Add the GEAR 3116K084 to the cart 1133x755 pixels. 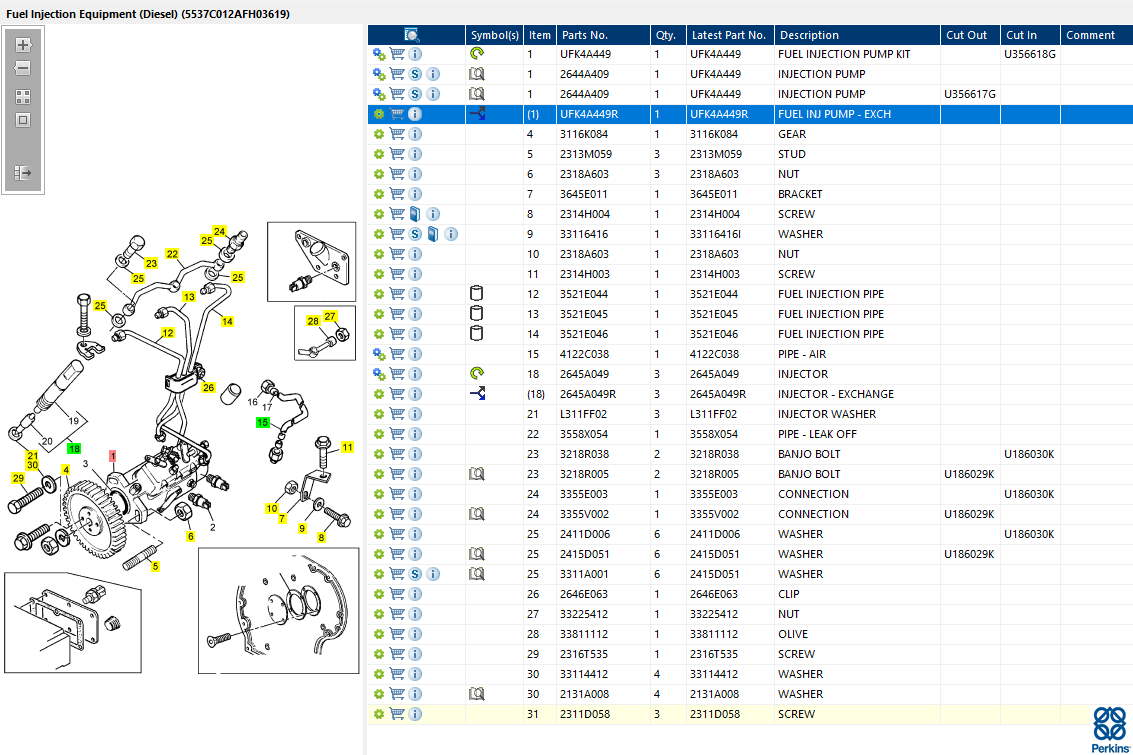(397, 134)
